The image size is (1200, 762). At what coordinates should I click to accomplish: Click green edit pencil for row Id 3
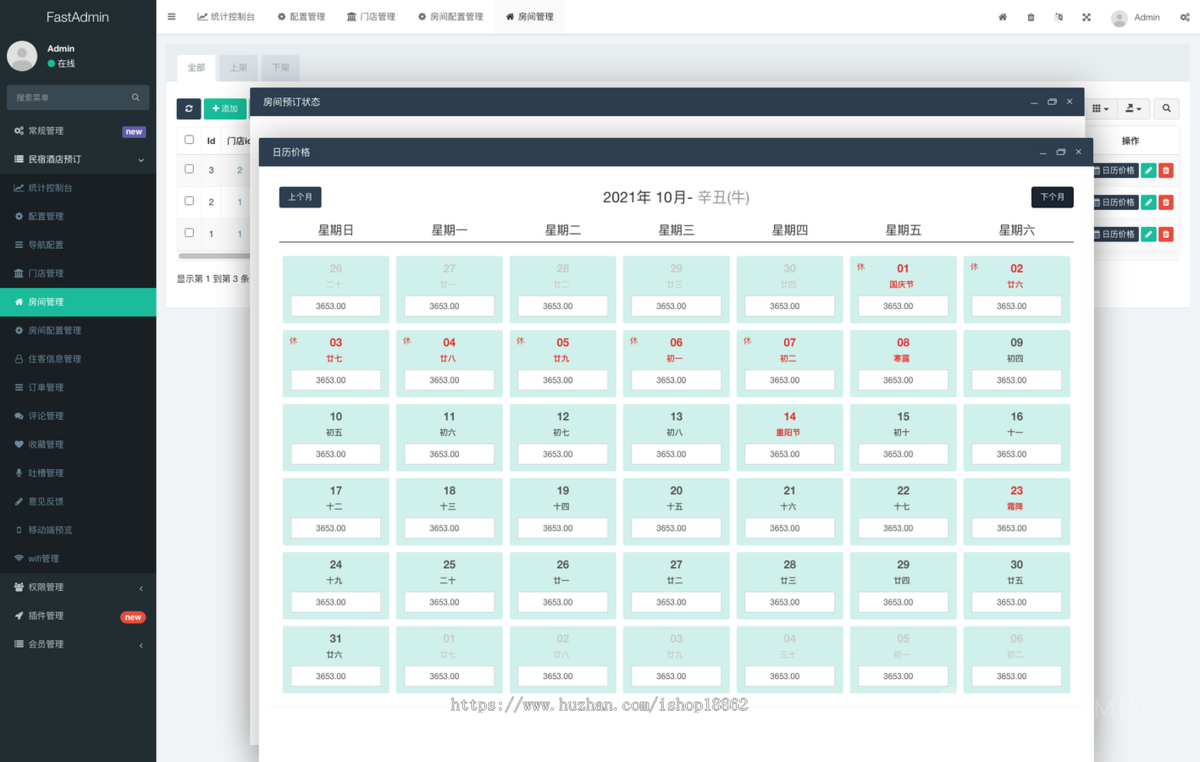(x=1149, y=171)
